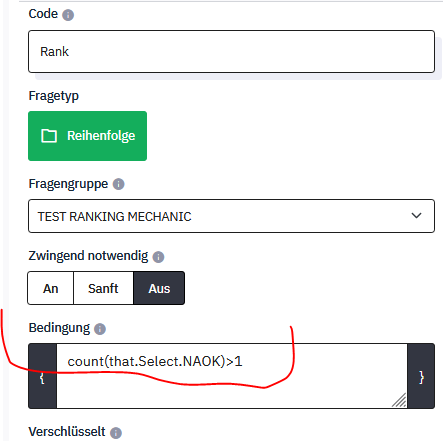Expand the Fragengruppe dropdown chevron
The image size is (443, 441).
(416, 216)
